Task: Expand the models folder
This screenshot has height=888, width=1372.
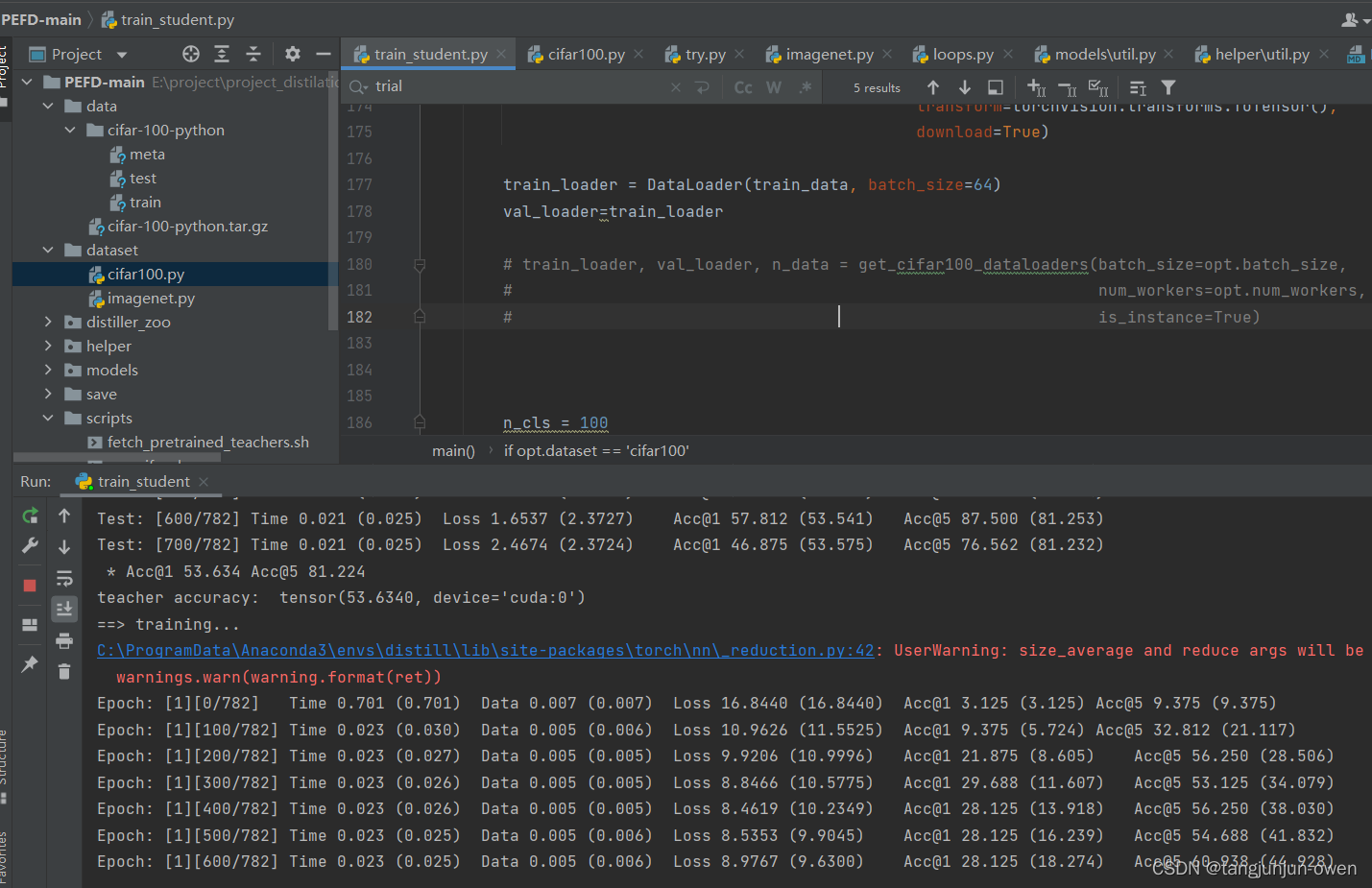Action: (x=48, y=370)
